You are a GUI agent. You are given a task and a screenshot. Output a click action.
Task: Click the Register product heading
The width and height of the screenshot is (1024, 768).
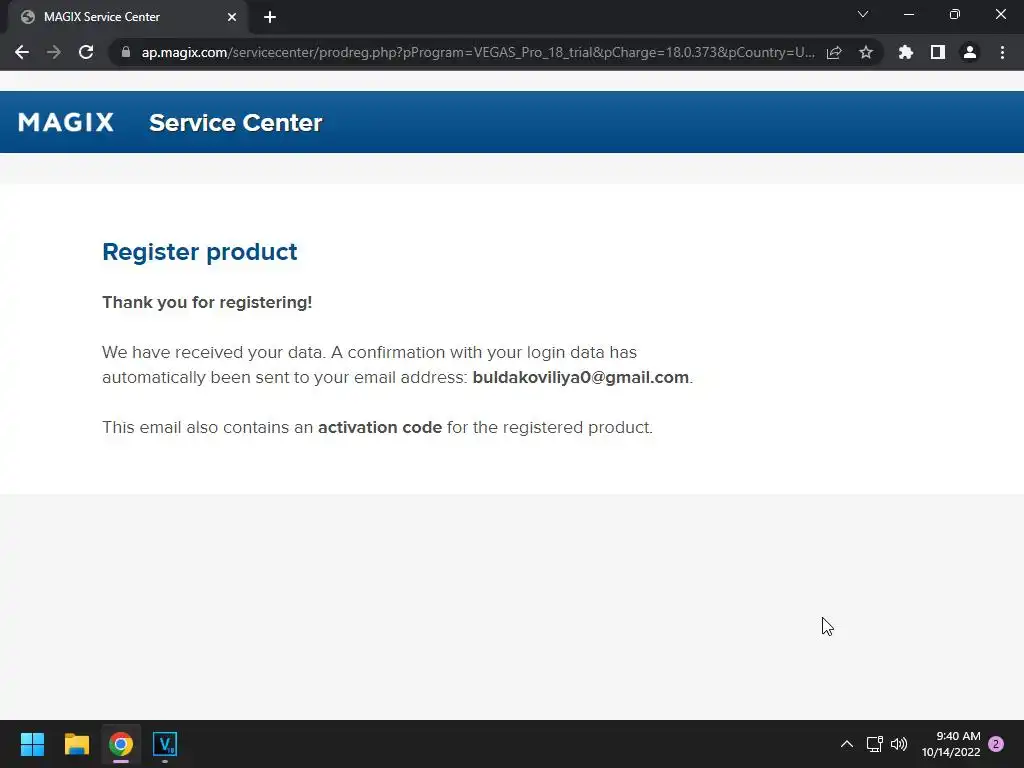click(200, 252)
